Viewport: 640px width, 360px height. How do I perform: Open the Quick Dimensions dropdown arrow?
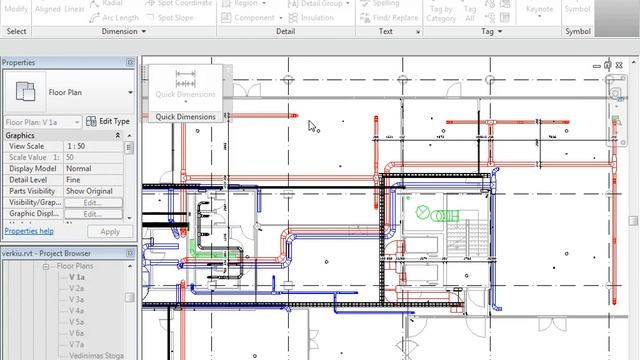pos(186,101)
